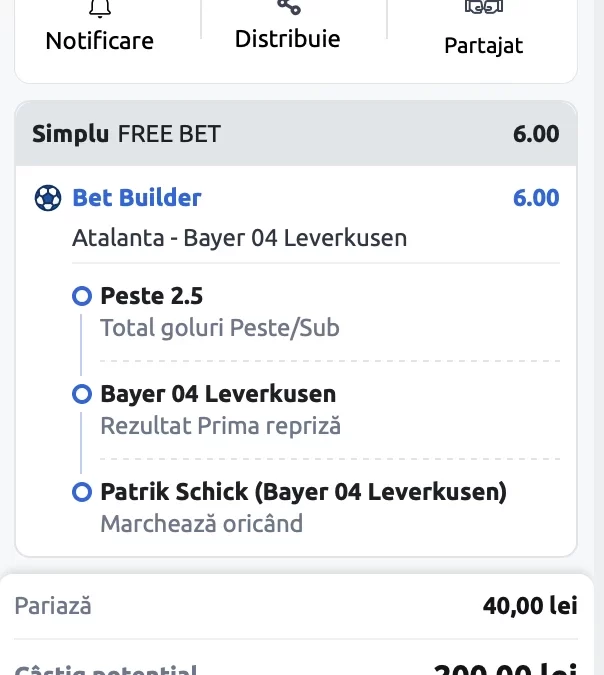The image size is (604, 675).
Task: Click the circle marker beside Patrik Schick
Action: coord(82,492)
